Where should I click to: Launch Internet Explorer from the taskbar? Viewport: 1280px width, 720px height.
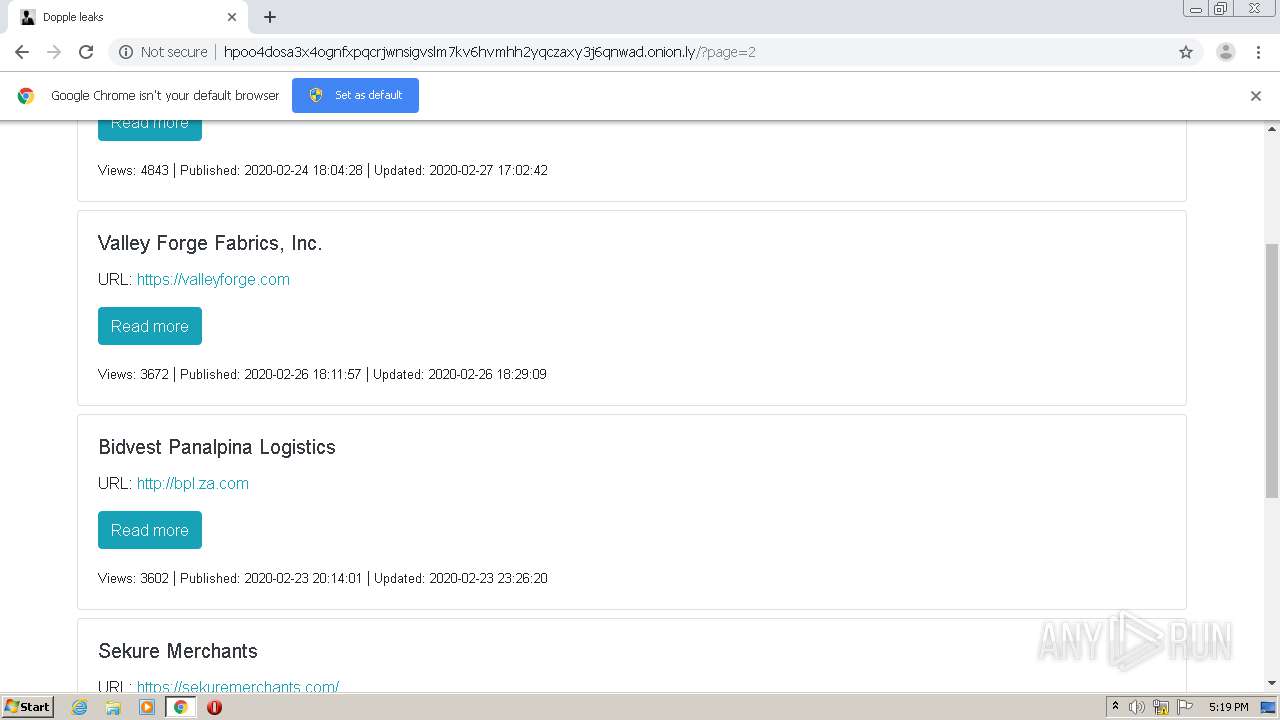79,707
